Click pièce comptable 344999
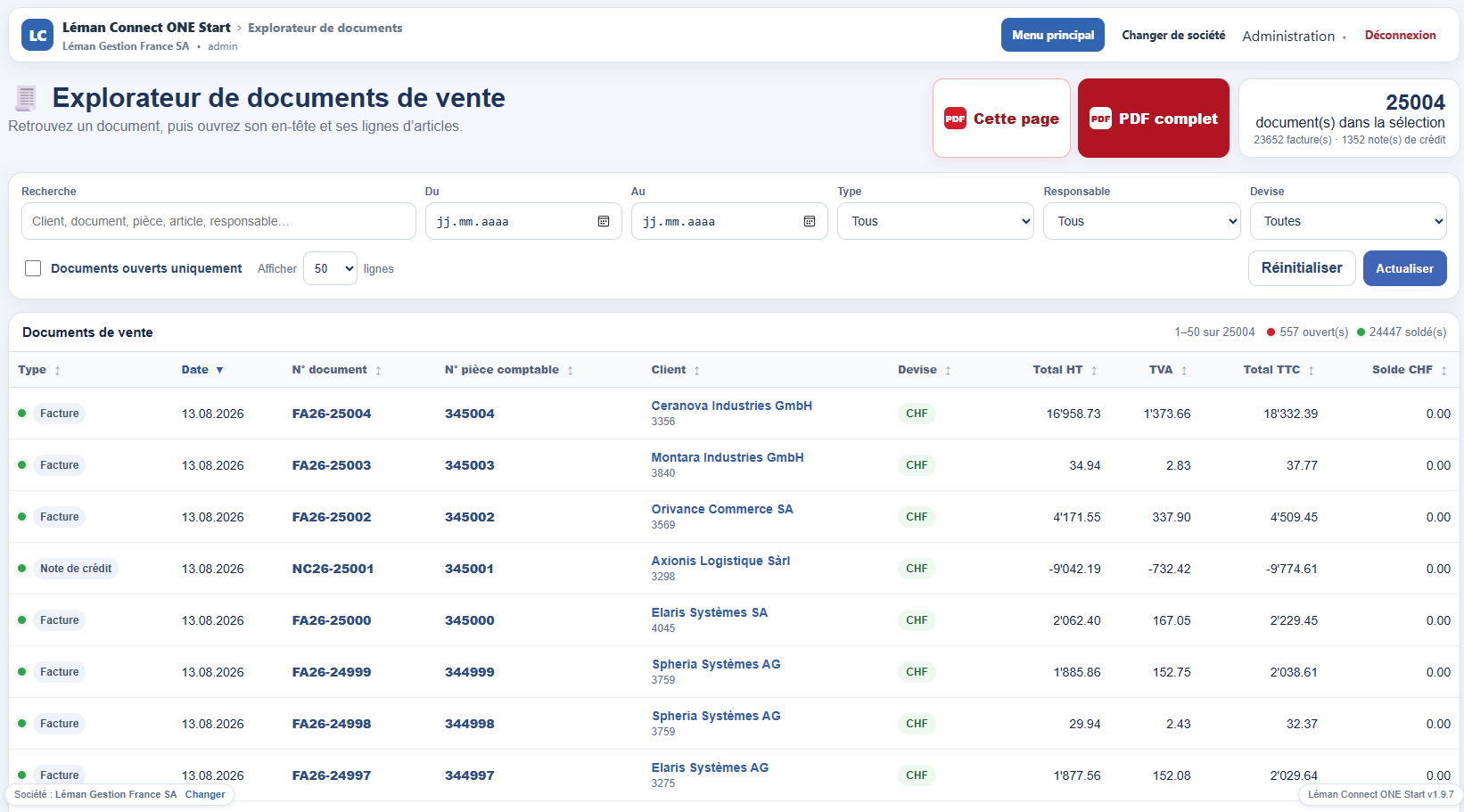Image resolution: width=1464 pixels, height=812 pixels. click(x=470, y=672)
